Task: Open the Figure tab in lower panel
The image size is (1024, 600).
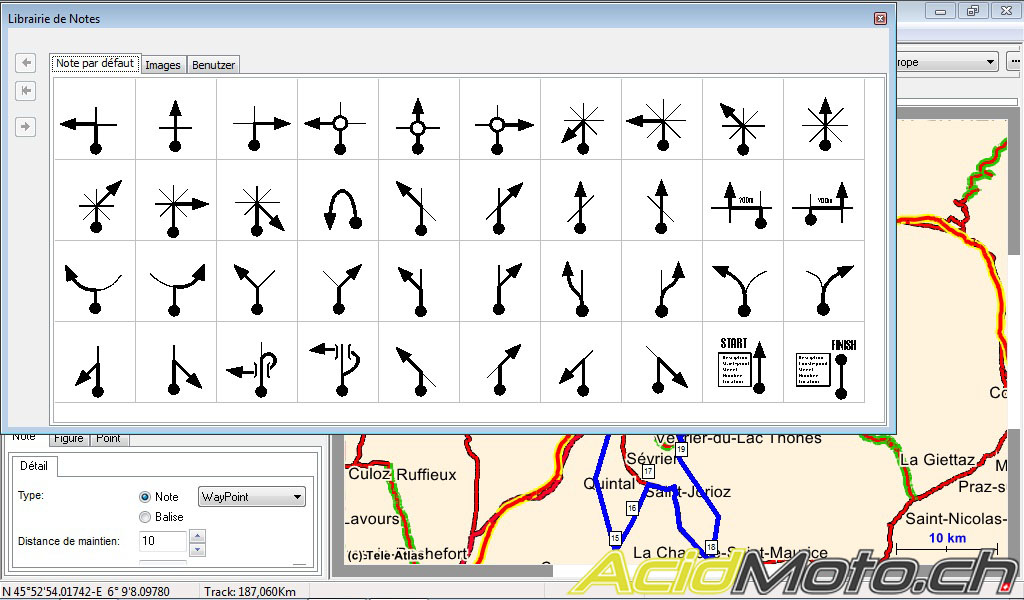Action: (69, 439)
